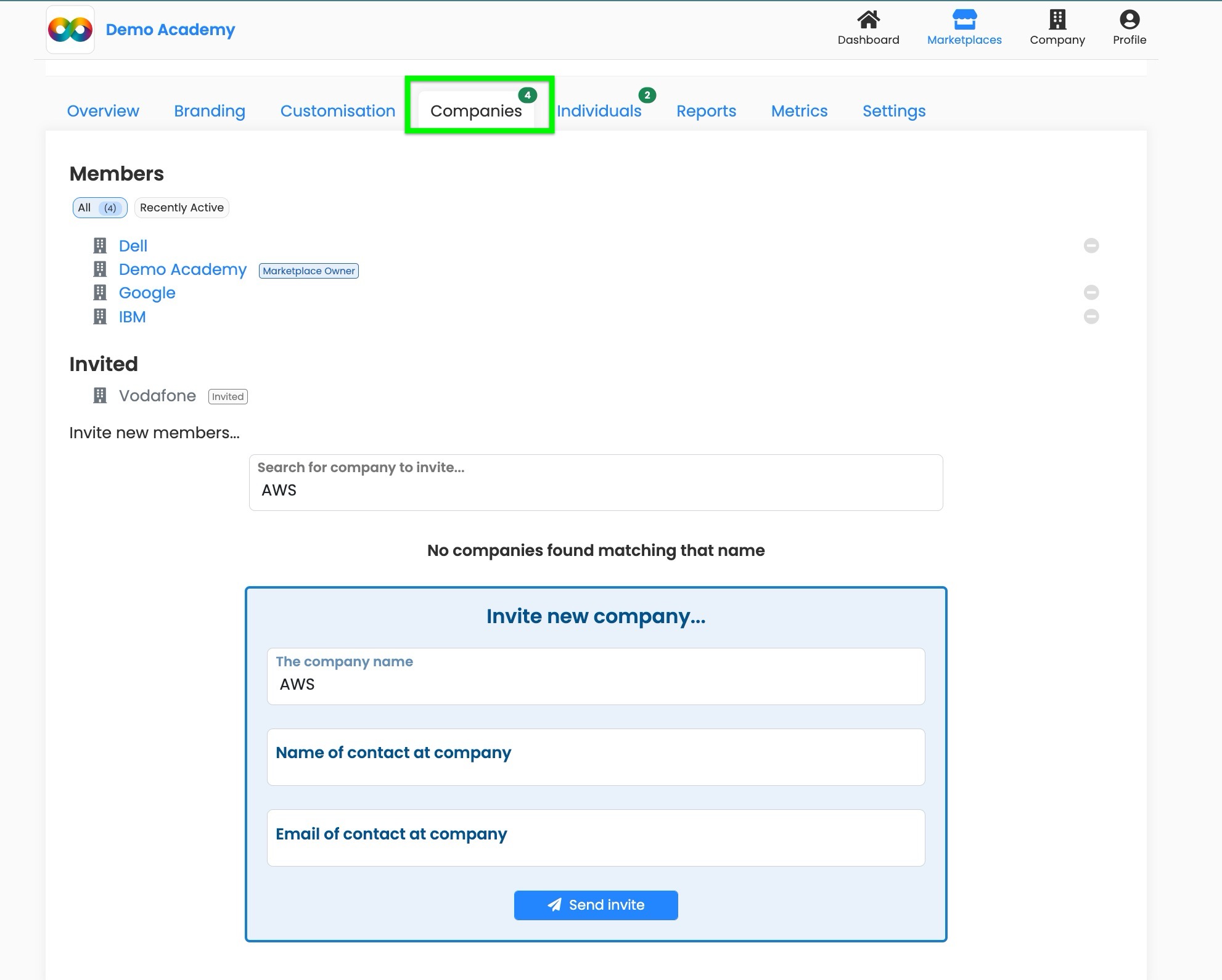Screen dimensions: 1222x980
Task: Select the Companies tab
Action: click(476, 111)
